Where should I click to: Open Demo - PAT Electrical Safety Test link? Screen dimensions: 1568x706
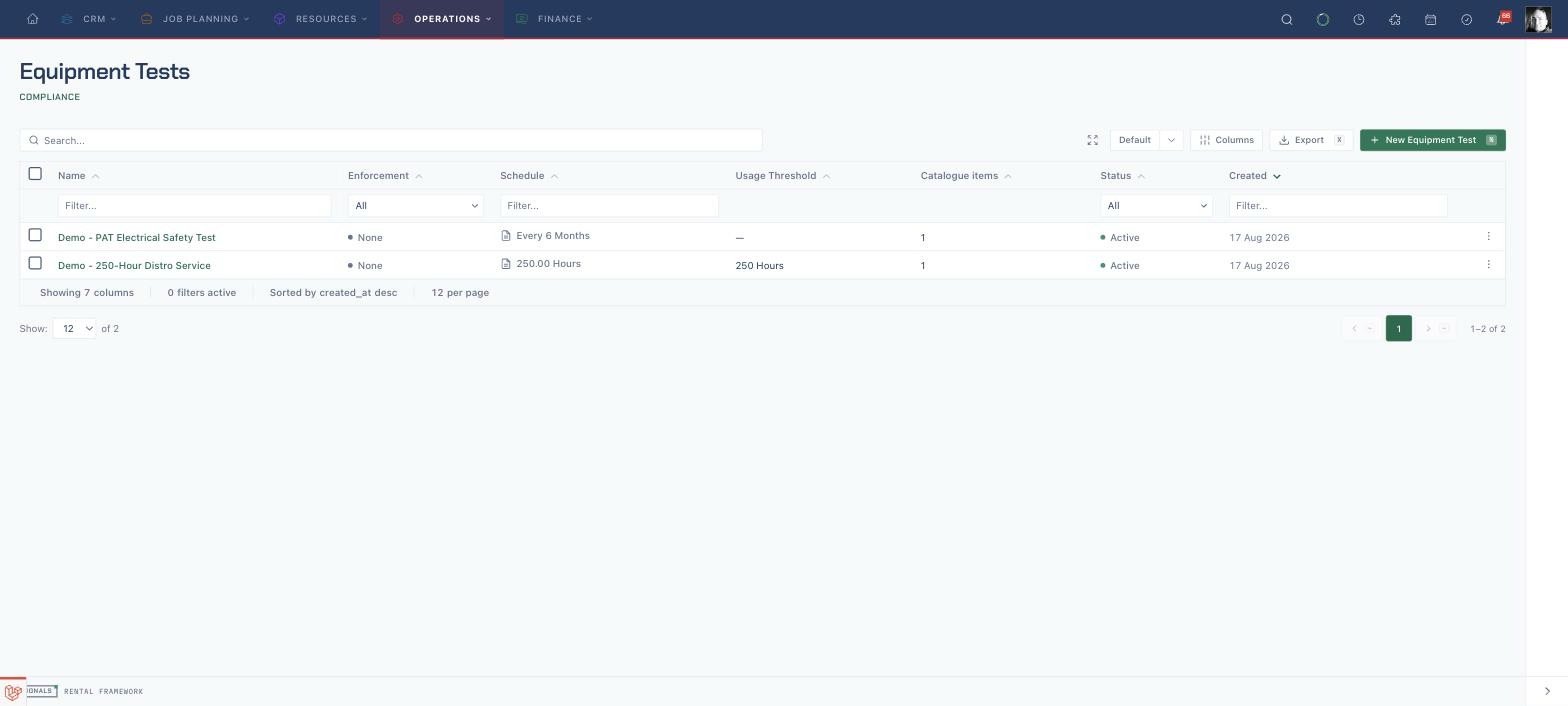pos(137,237)
